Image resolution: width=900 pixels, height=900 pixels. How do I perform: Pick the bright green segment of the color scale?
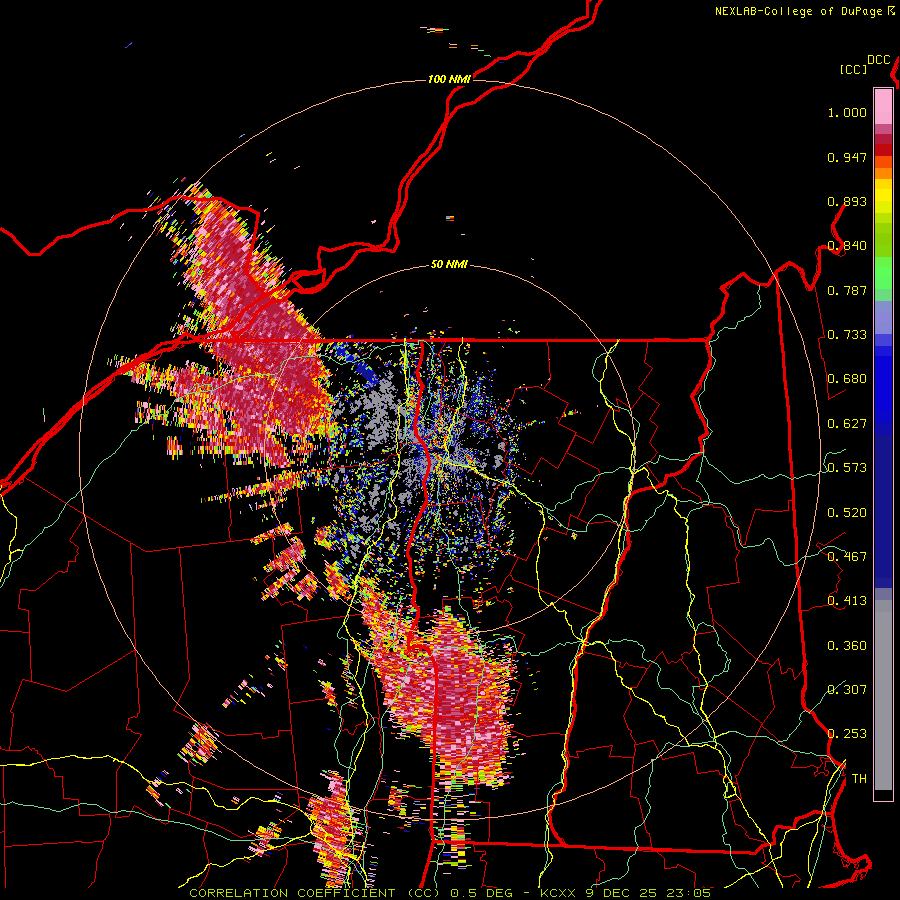point(883,273)
